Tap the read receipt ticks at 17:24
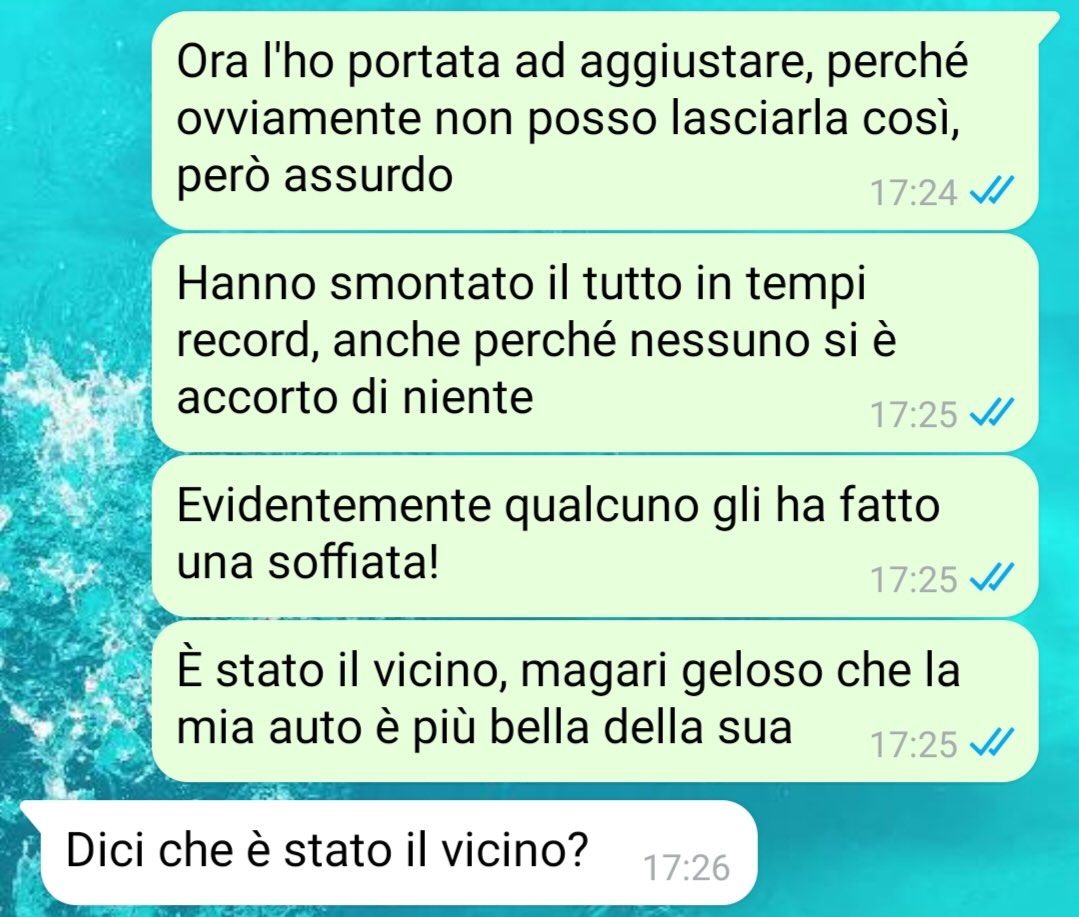 992,191
